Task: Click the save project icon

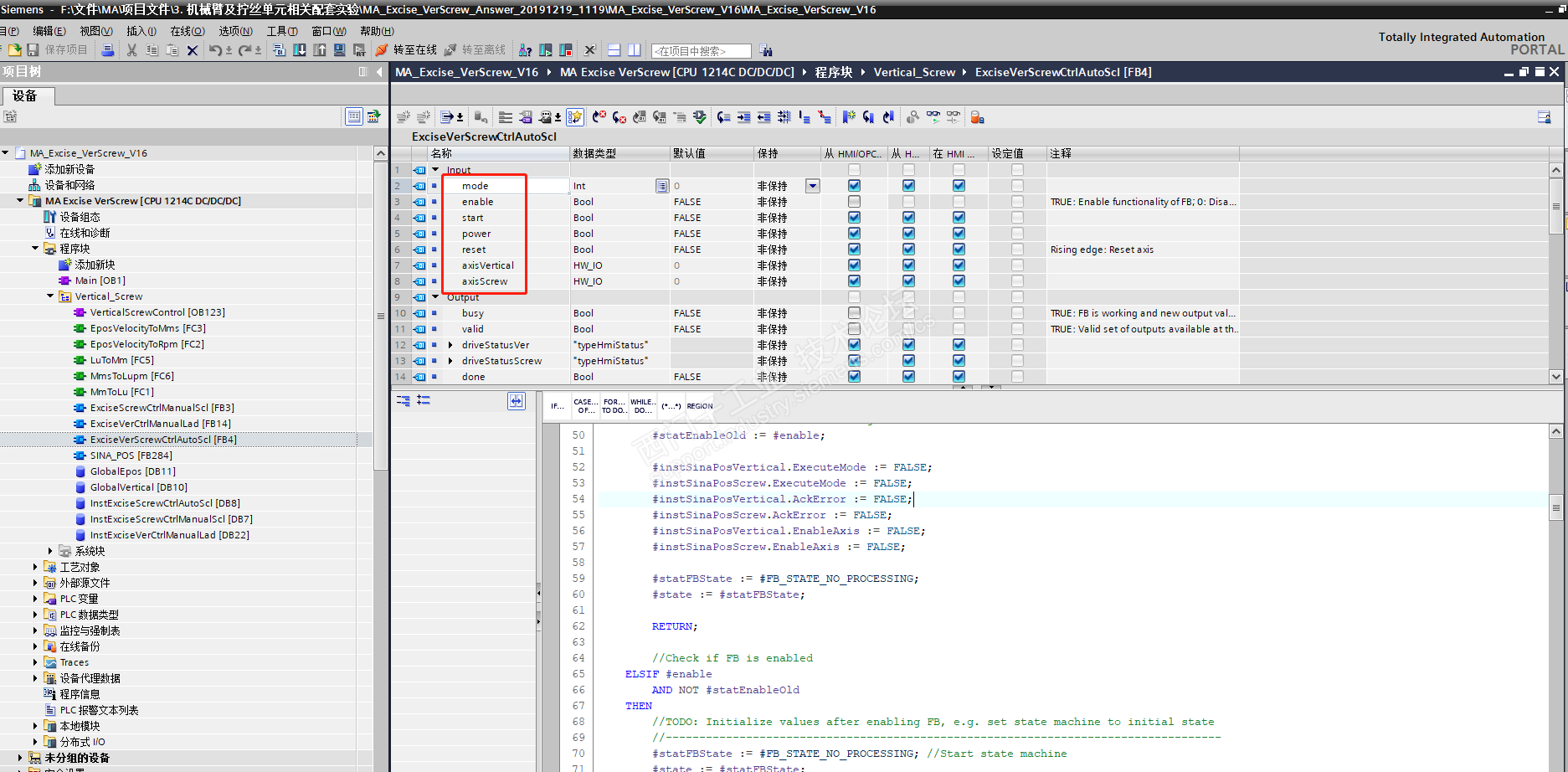Action: click(x=33, y=50)
